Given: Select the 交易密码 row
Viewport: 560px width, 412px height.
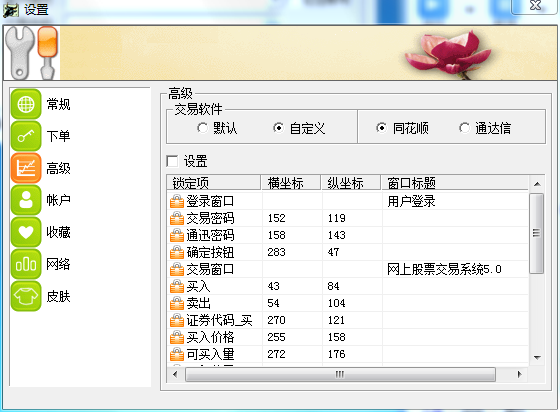Looking at the screenshot, I should [x=347, y=218].
